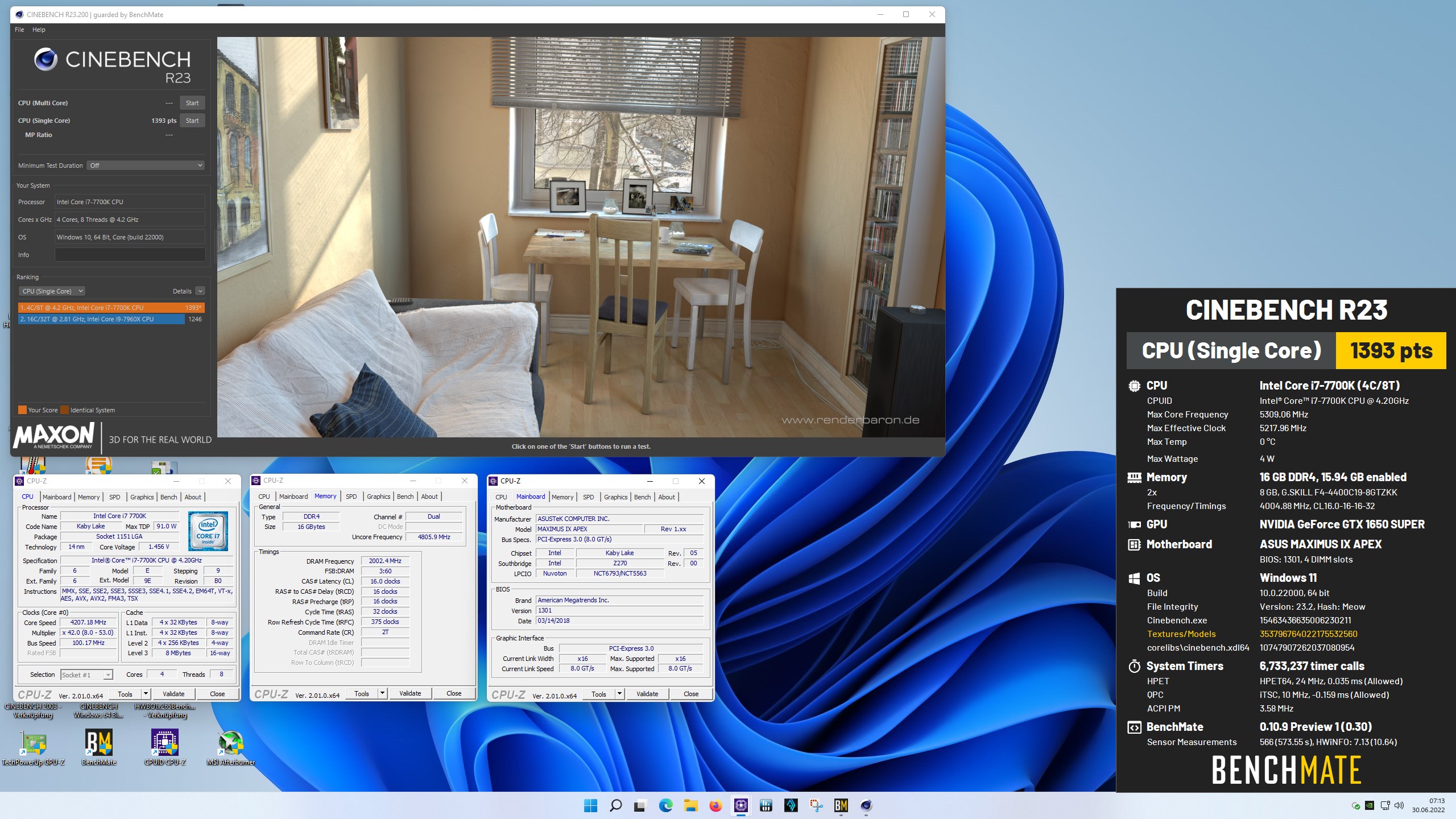The image size is (1456, 819).
Task: Open taskbar Search
Action: (615, 805)
